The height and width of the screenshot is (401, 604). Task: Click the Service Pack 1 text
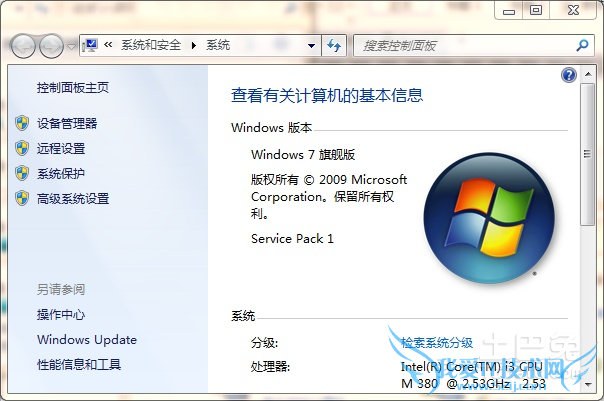point(292,239)
